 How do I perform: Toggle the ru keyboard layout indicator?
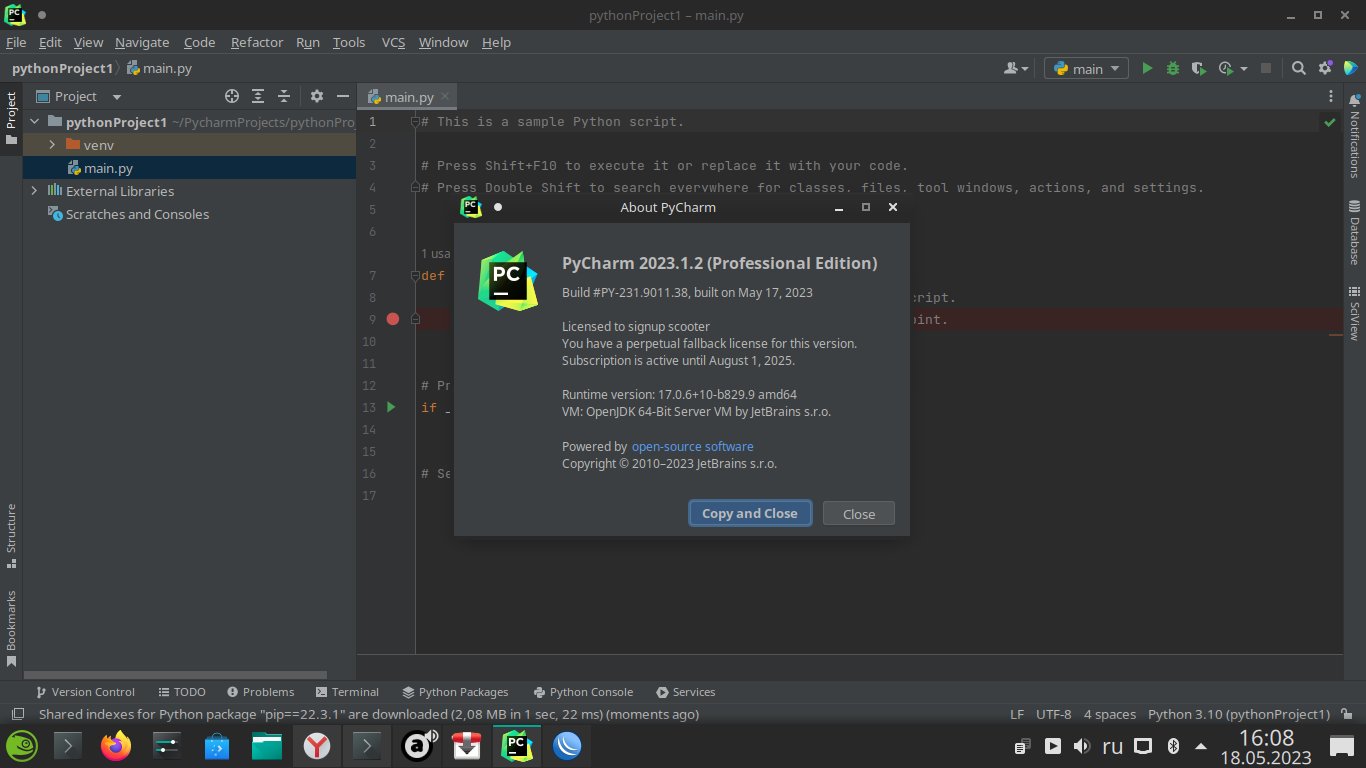pyautogui.click(x=1112, y=746)
